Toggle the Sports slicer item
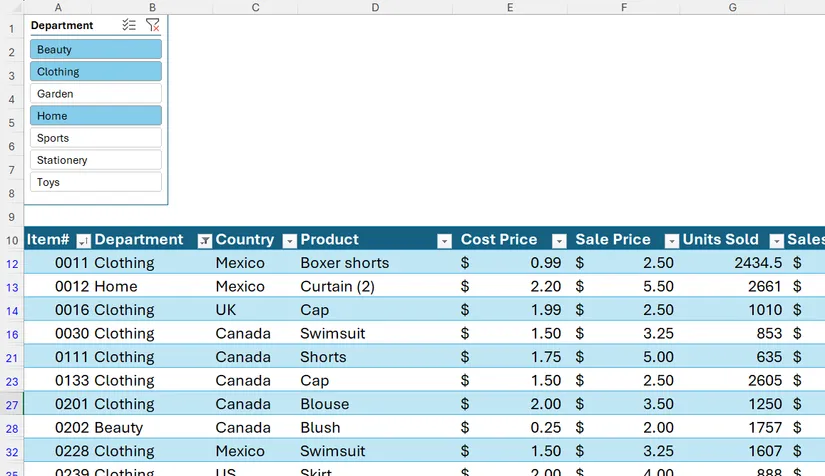This screenshot has width=825, height=476. point(96,138)
